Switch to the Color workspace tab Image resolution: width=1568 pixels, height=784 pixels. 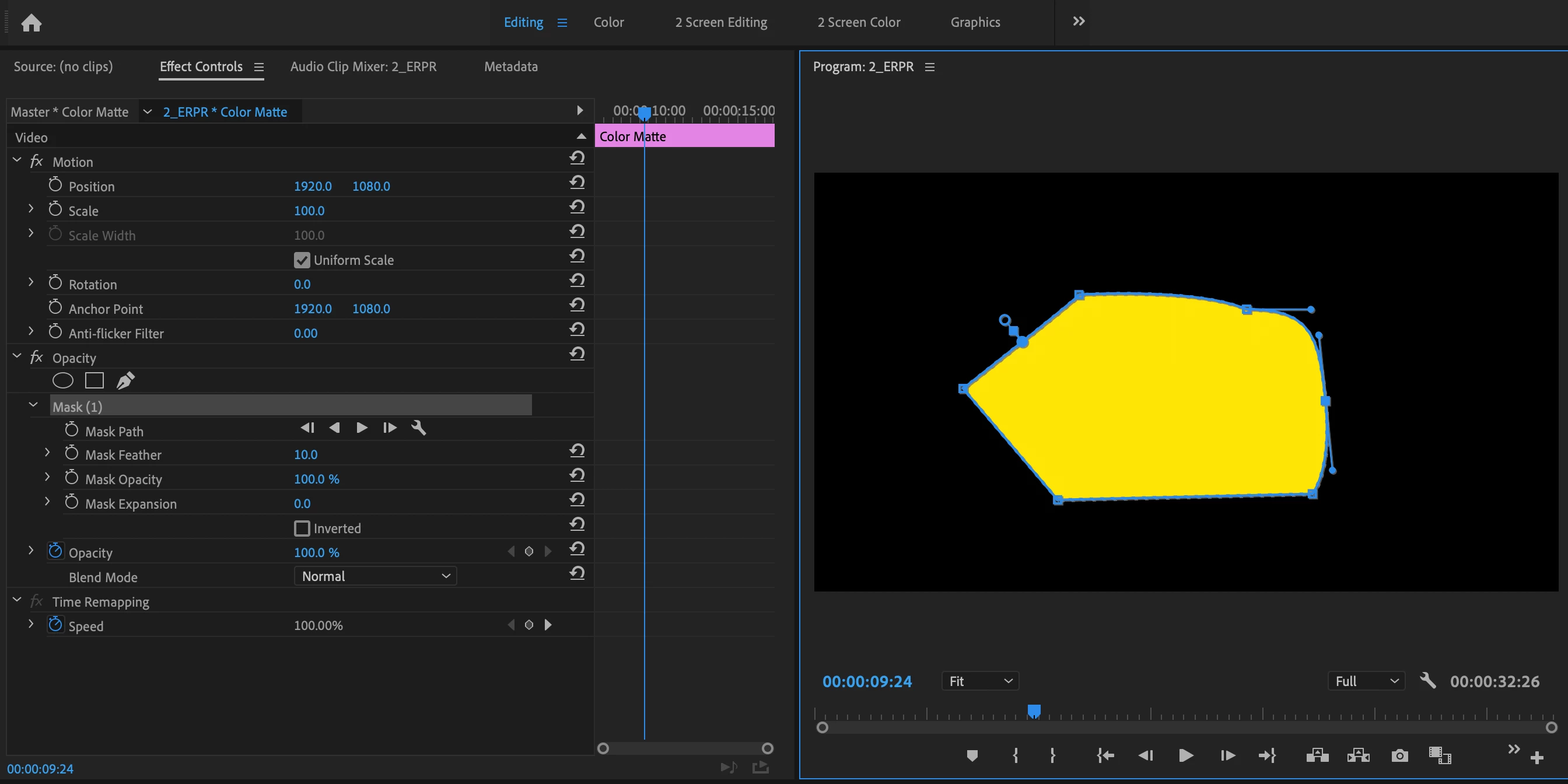click(608, 23)
